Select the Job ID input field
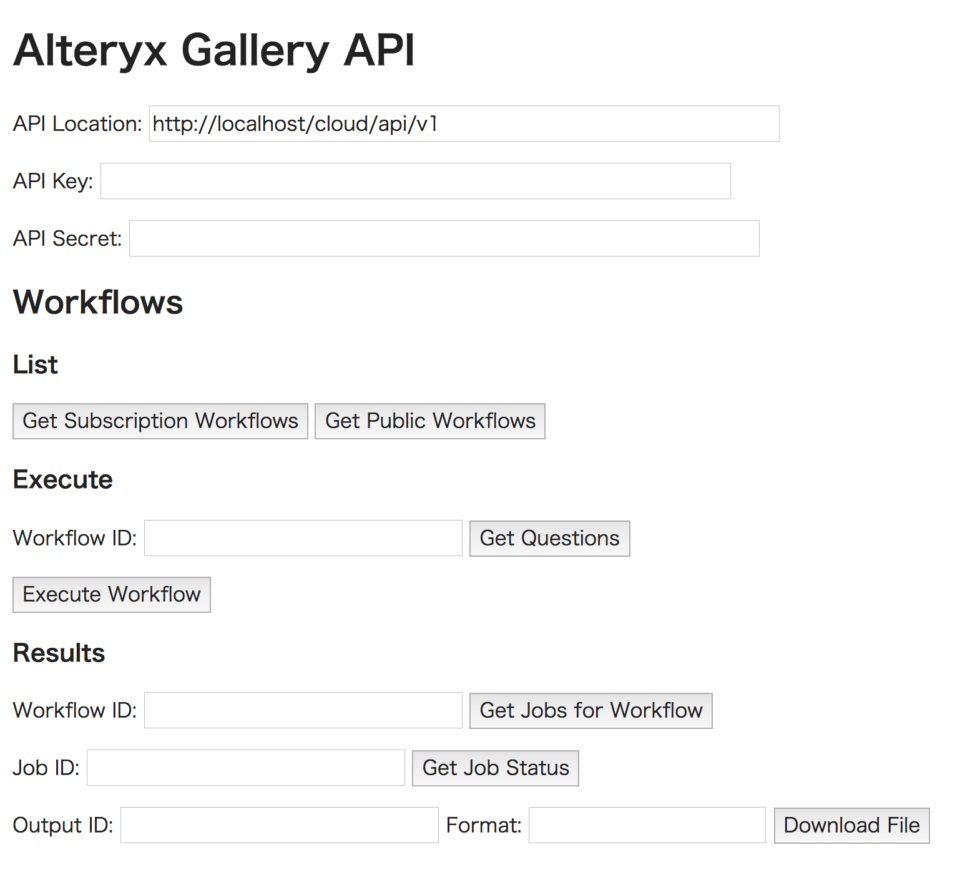The image size is (960, 875). coord(245,767)
